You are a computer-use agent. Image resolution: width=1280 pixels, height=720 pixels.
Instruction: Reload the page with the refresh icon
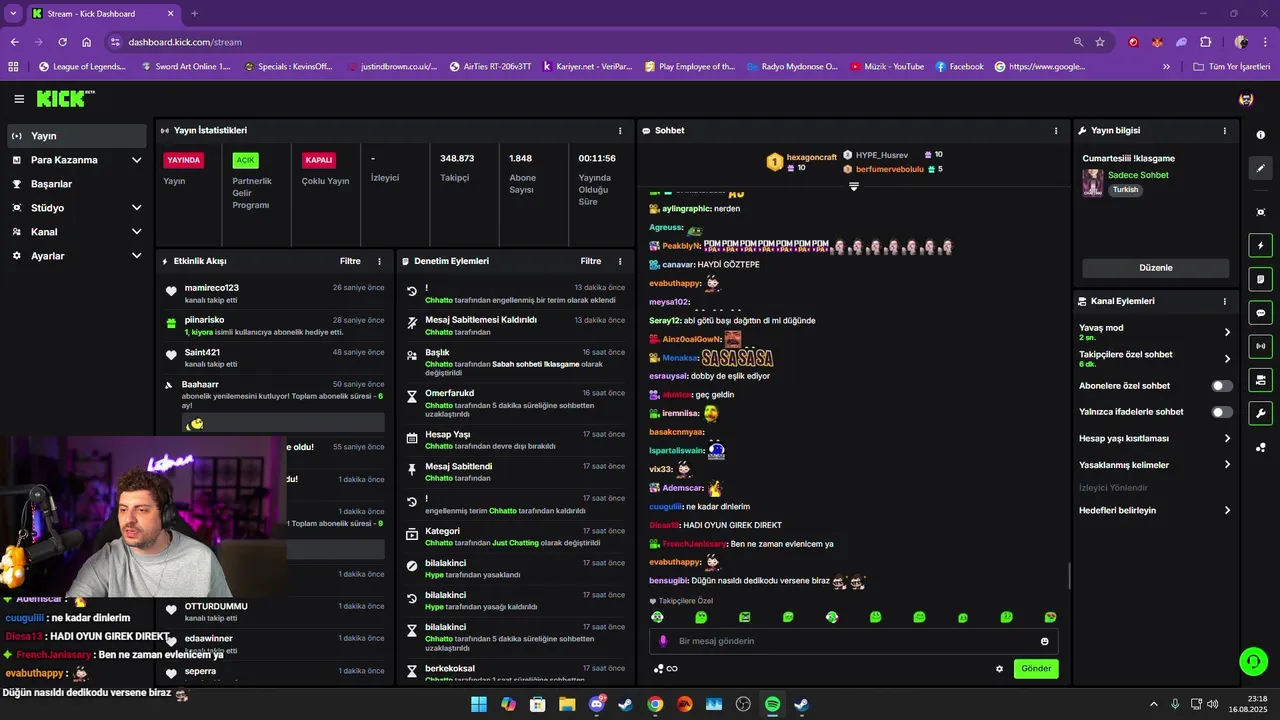tap(62, 42)
